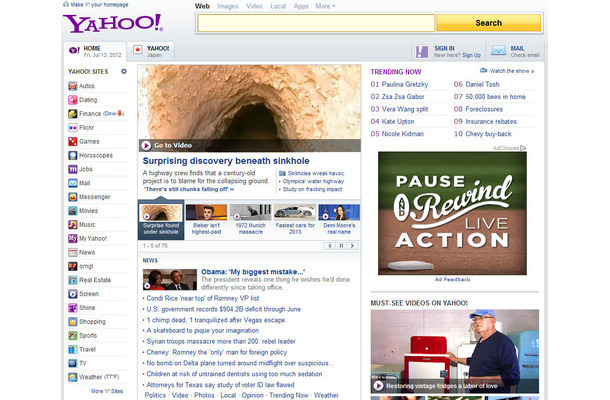This screenshot has height=400, width=610.
Task: Open Surprising discovery beneath sinkhole headline
Action: [x=226, y=161]
